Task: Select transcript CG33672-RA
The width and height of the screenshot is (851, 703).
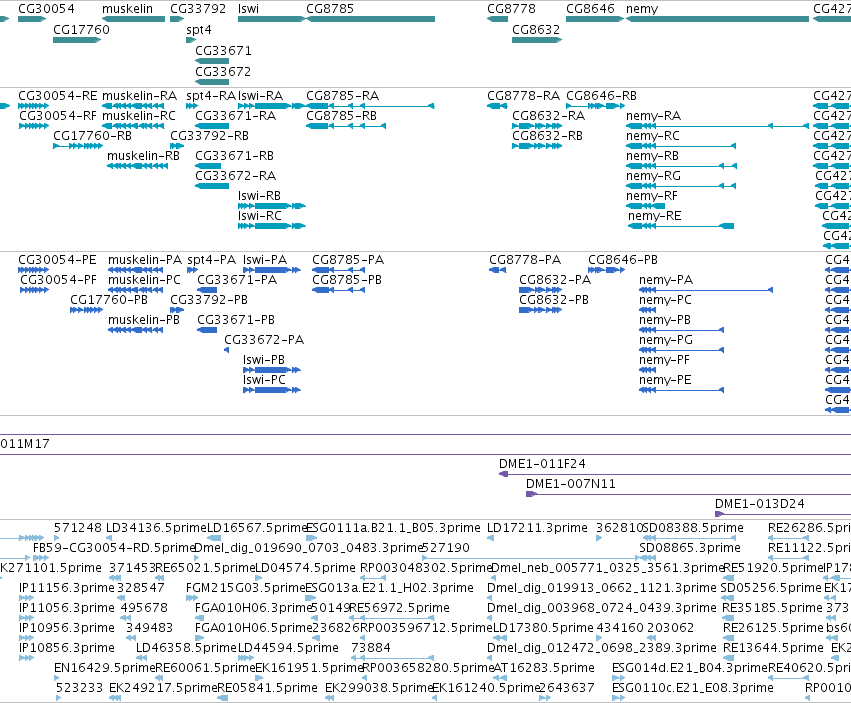Action: [236, 176]
